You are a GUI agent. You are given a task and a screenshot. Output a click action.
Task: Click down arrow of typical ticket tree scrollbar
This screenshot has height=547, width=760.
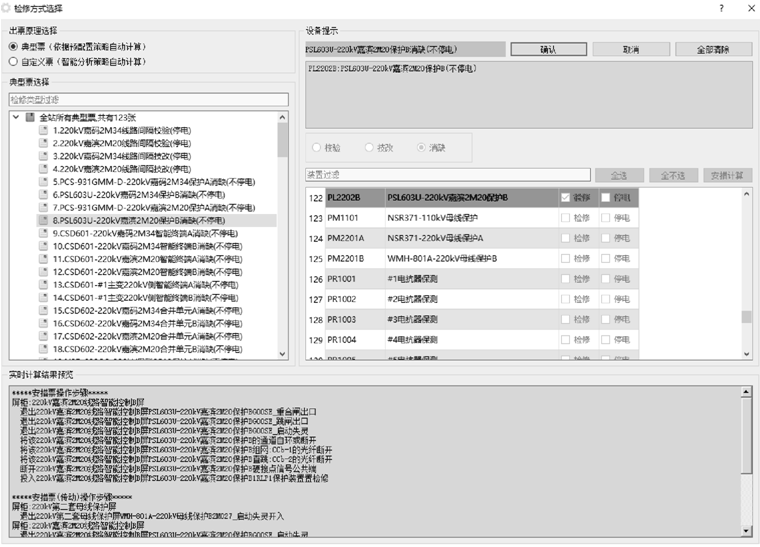[283, 354]
